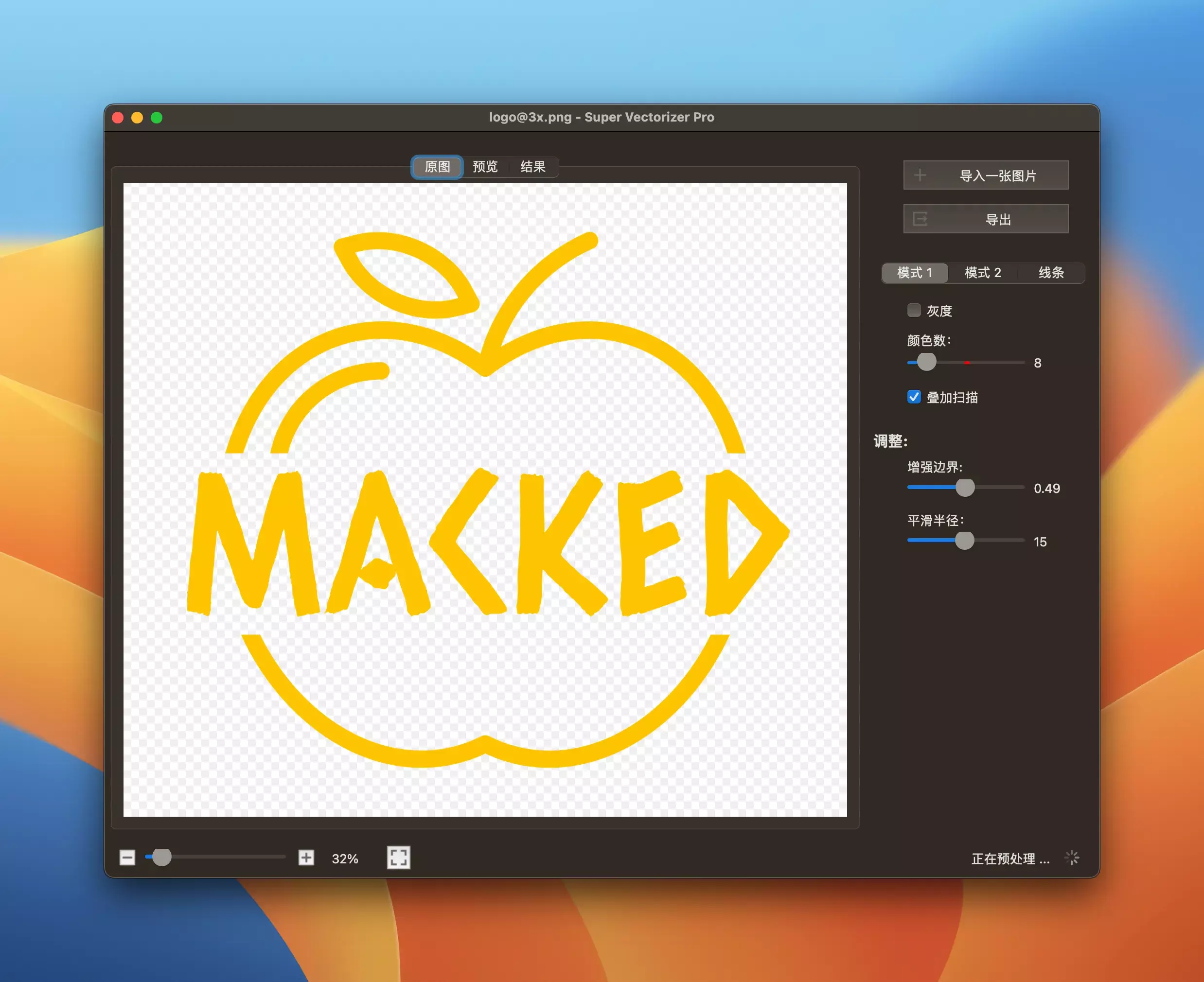Click the 增强边界 slider handle

pos(965,487)
